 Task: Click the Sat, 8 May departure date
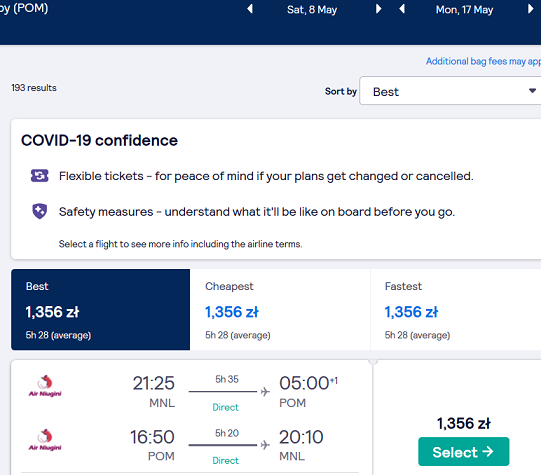click(x=312, y=10)
